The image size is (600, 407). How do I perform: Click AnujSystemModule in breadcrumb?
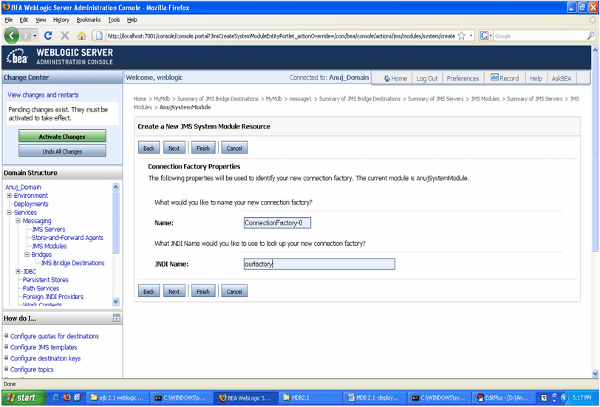[185, 107]
